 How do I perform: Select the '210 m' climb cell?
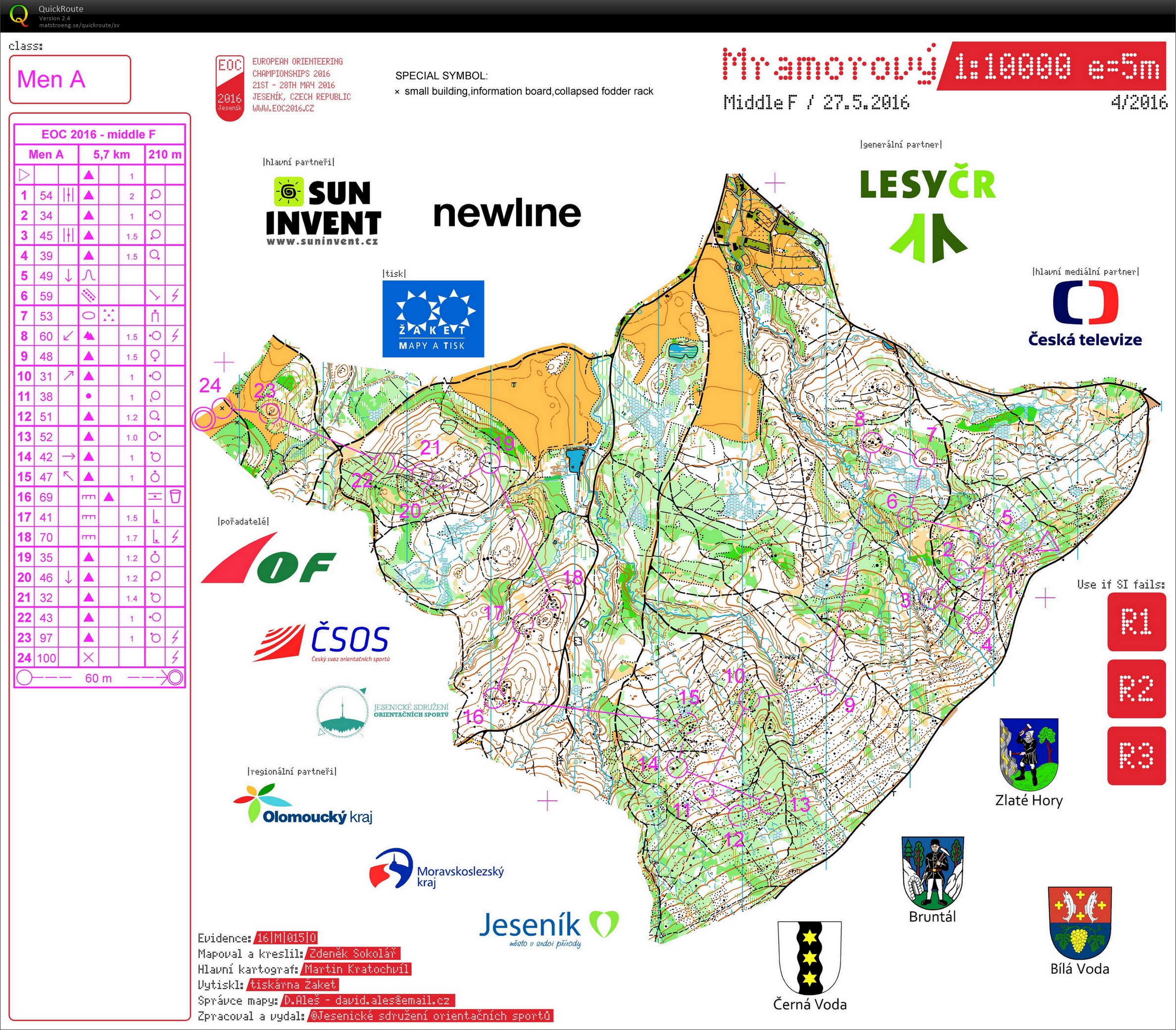[x=165, y=154]
